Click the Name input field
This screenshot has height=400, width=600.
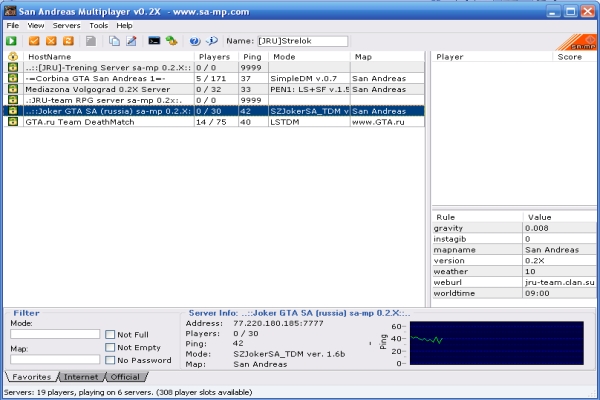[x=302, y=41]
